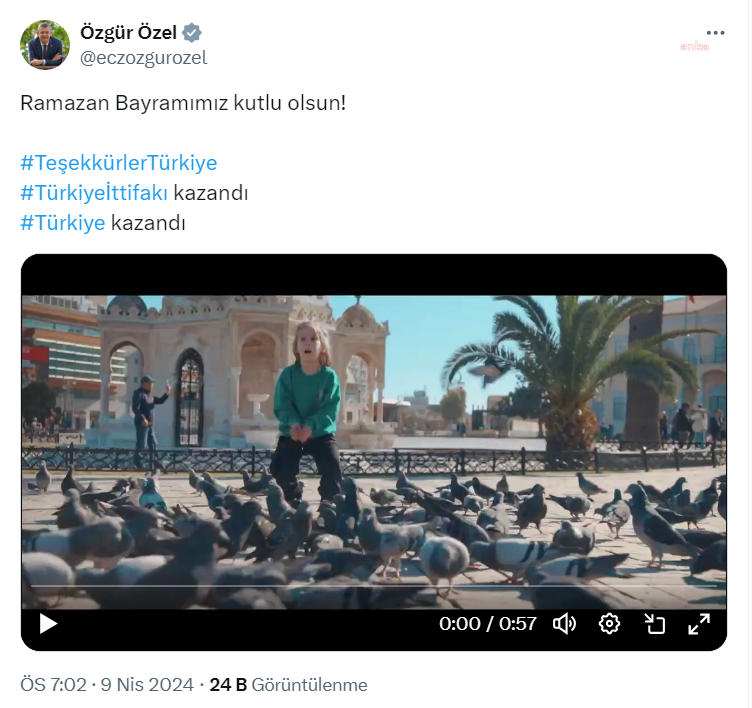Enable picture-in-picture mode for the video
This screenshot has height=708, width=752.
(x=654, y=624)
